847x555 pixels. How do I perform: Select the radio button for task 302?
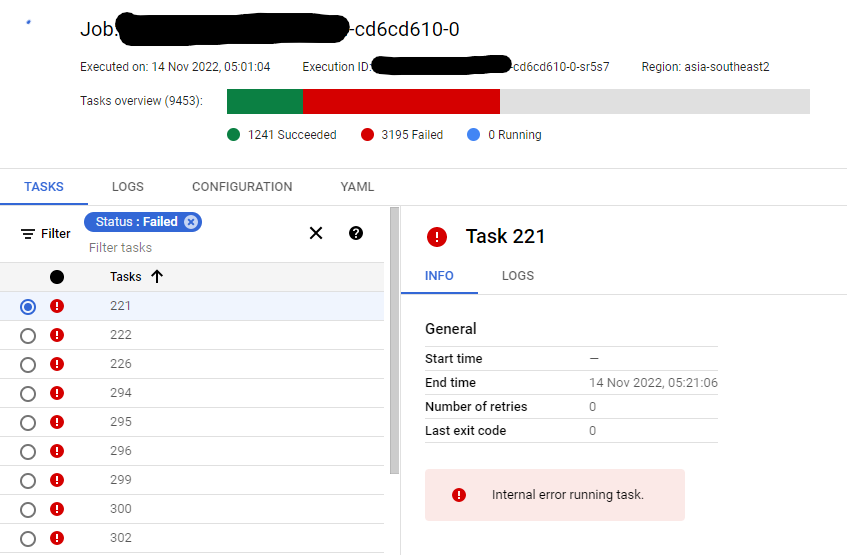click(x=28, y=539)
